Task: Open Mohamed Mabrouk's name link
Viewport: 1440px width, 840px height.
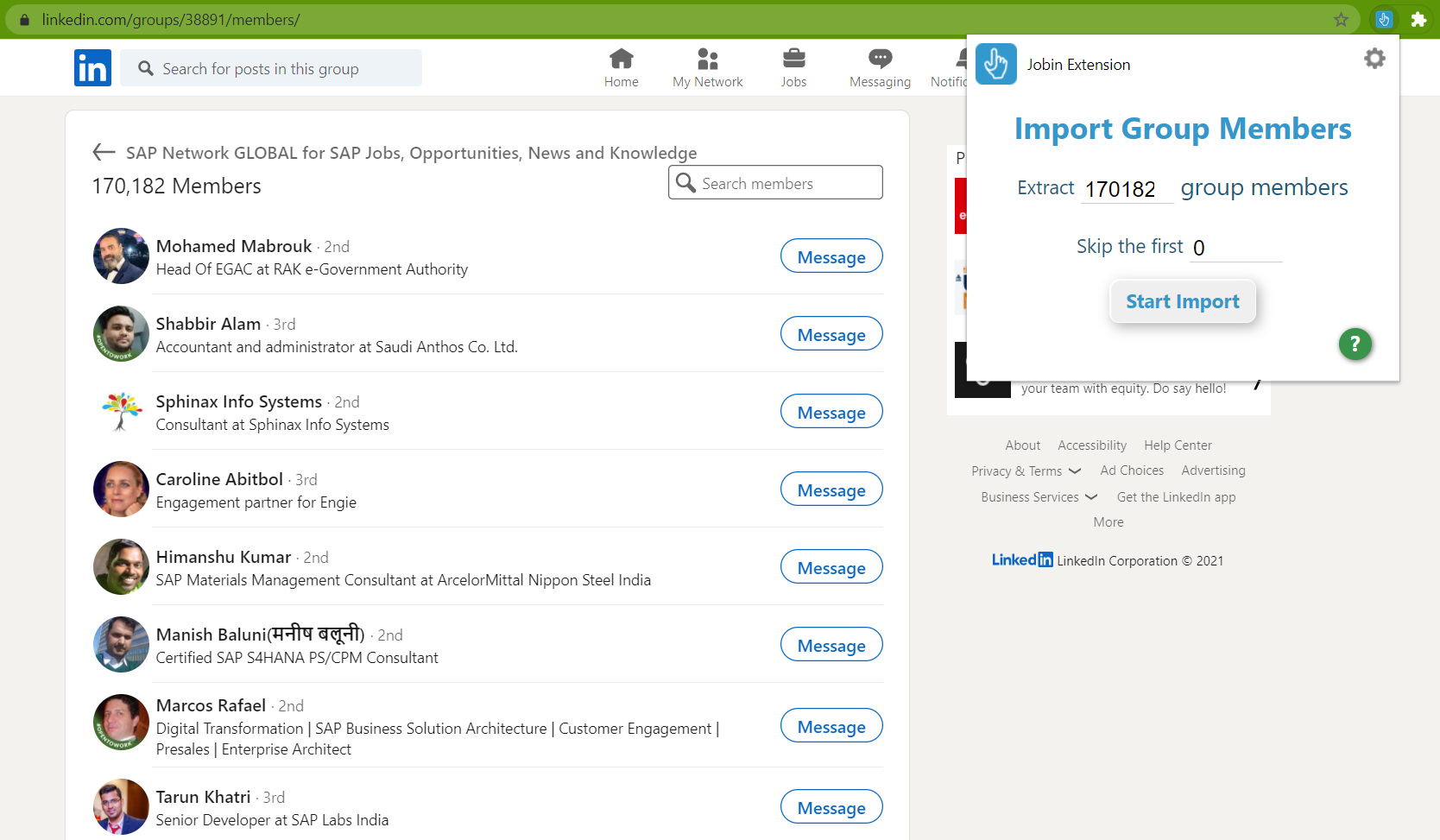Action: click(x=234, y=246)
